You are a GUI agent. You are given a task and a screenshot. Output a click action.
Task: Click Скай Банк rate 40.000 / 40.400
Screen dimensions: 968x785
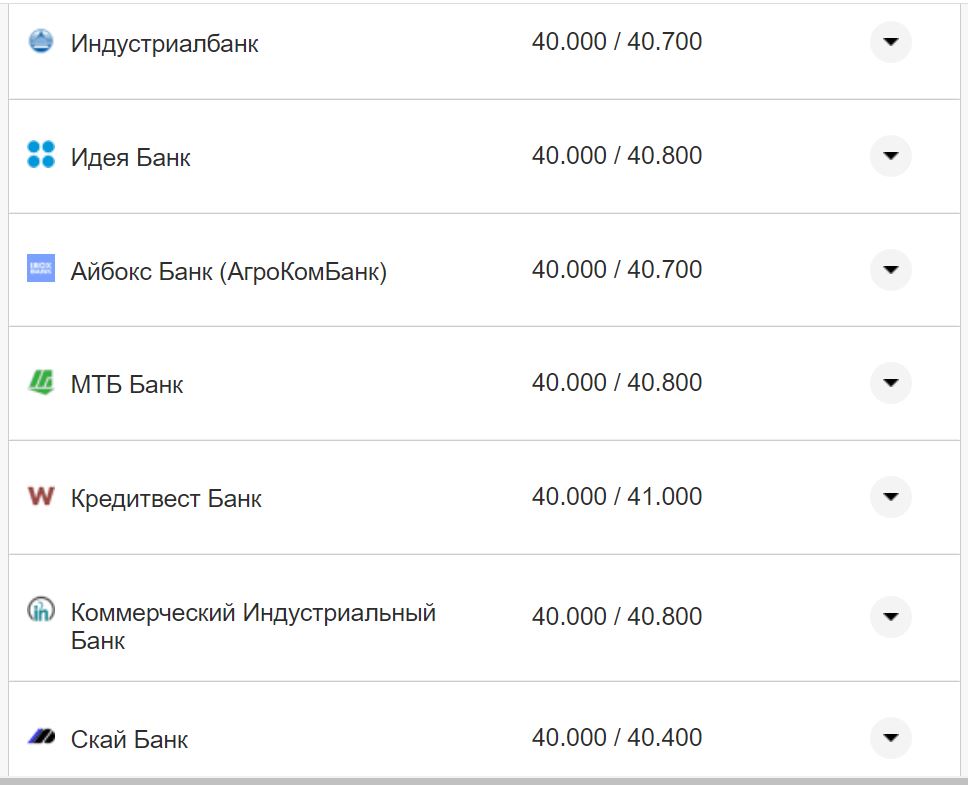617,737
